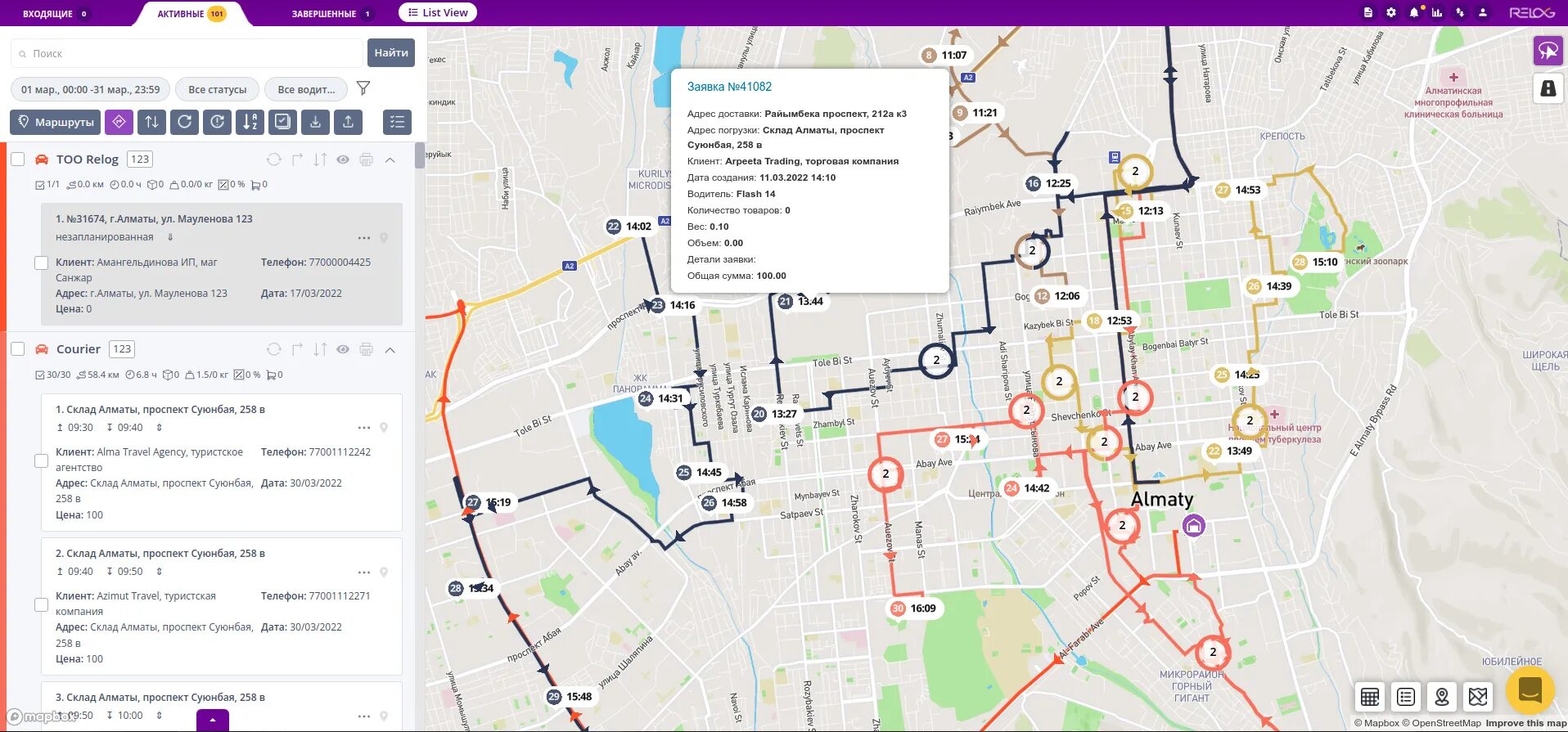Screen dimensions: 1568x732
Task: Reorder Courier route stops with arrows icon
Action: pos(320,349)
